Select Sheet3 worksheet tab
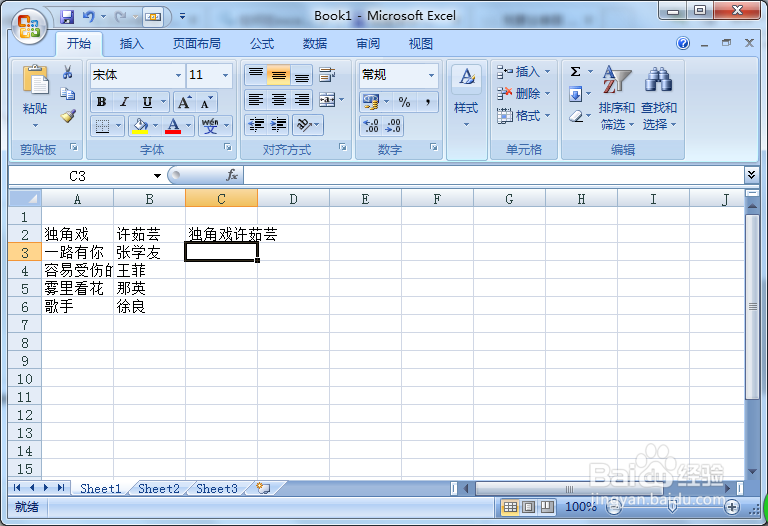The image size is (768, 526). coord(217,488)
